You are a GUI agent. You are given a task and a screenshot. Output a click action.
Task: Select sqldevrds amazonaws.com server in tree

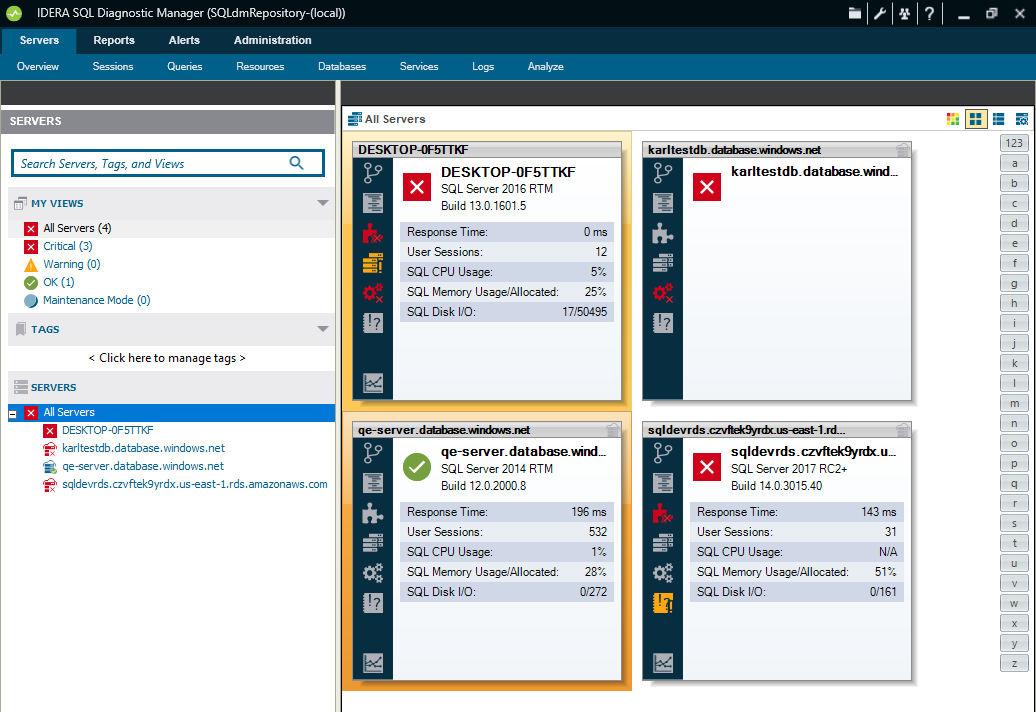coord(195,484)
